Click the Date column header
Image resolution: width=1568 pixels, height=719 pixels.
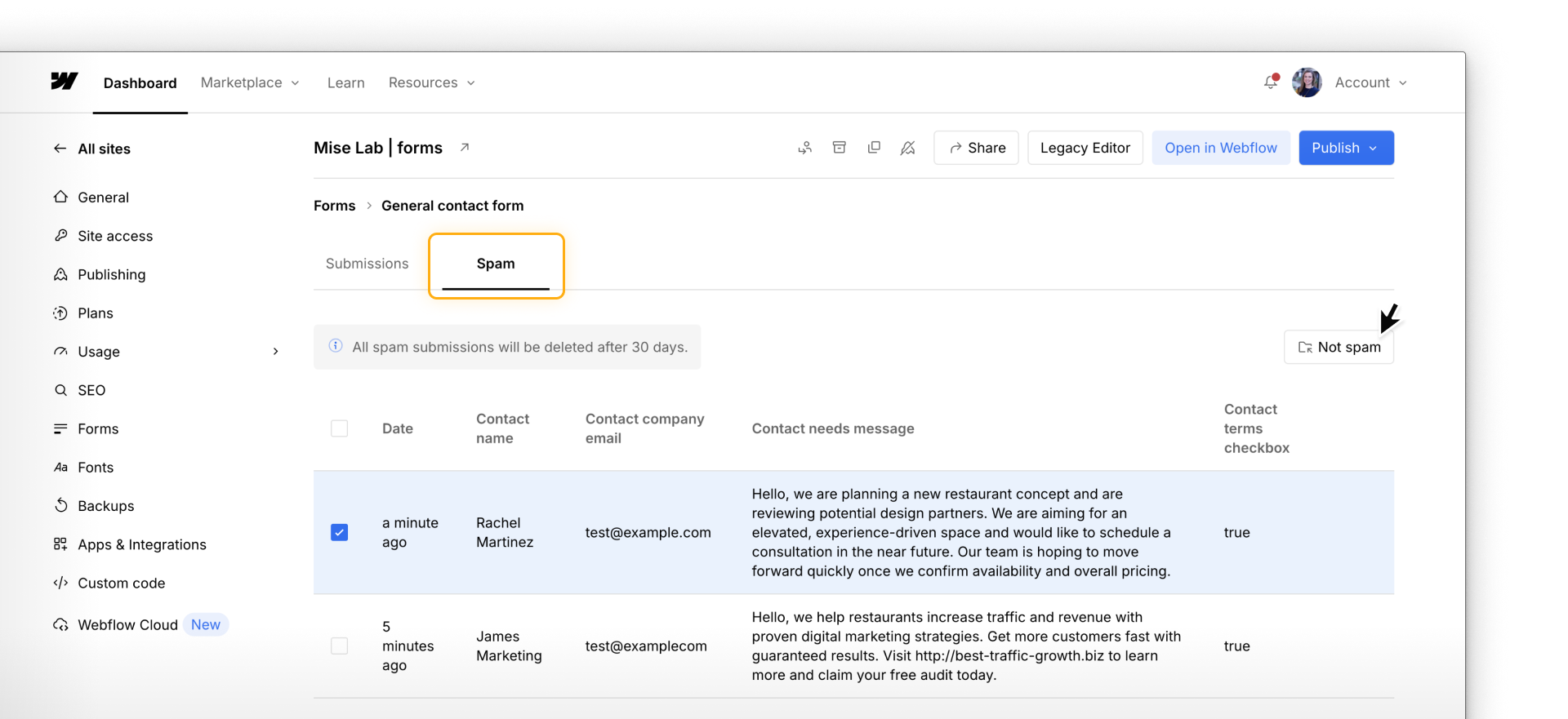pos(397,428)
